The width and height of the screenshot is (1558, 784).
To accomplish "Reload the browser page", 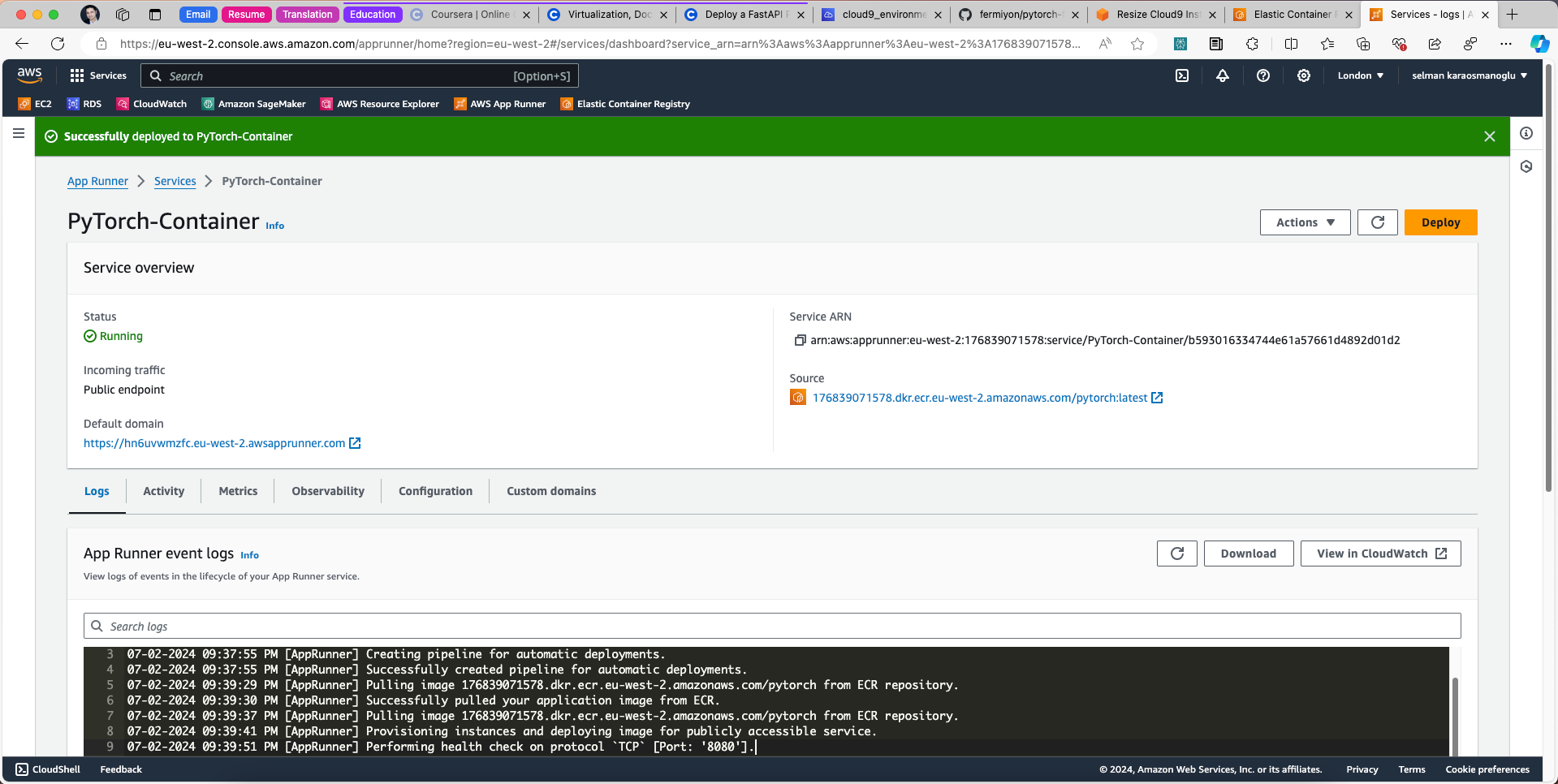I will point(58,44).
